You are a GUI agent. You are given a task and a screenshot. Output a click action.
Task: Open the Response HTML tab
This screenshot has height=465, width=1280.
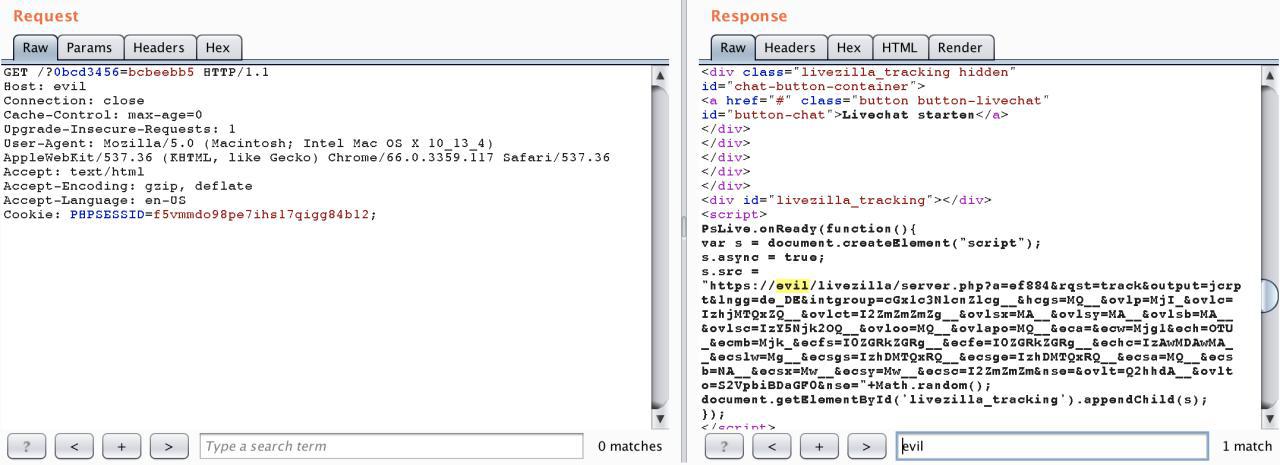(899, 47)
